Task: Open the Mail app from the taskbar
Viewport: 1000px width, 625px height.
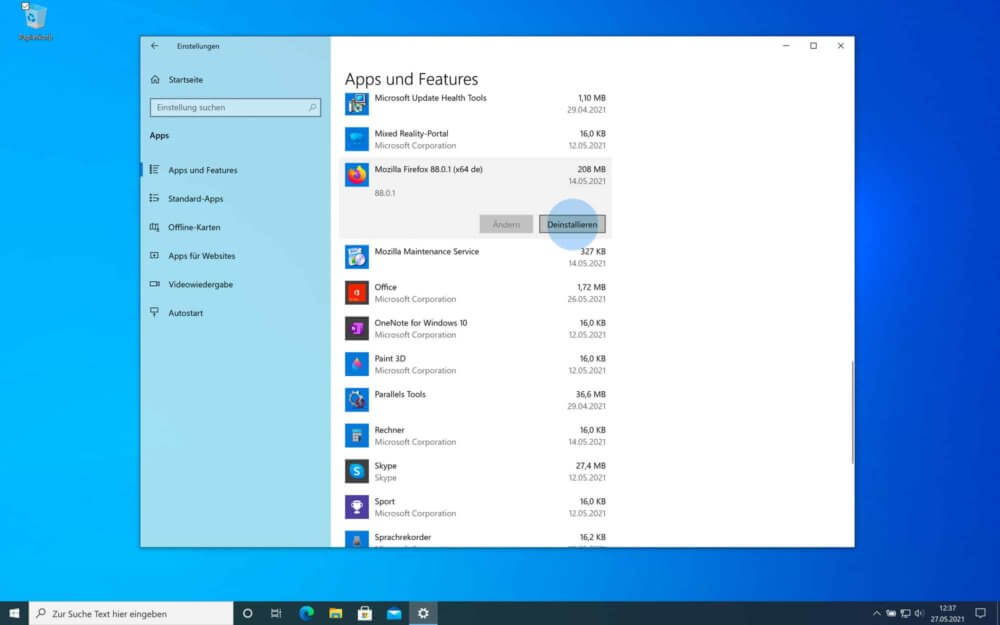Action: pos(394,614)
